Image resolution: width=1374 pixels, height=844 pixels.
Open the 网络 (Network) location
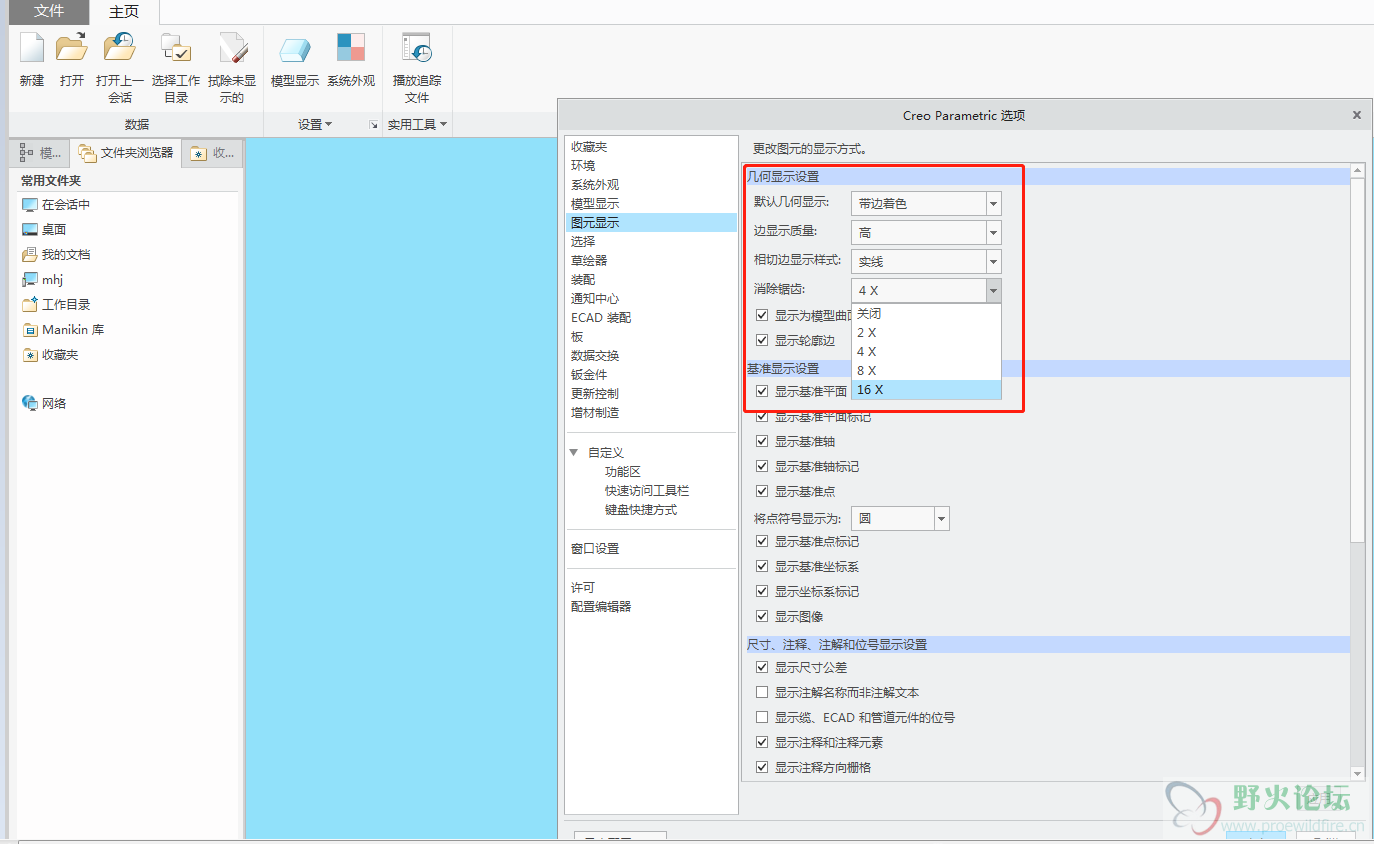[x=44, y=403]
